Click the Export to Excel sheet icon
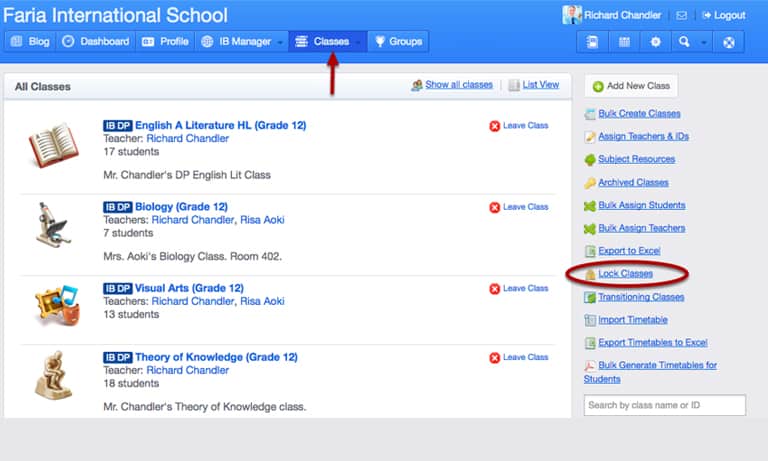 point(590,251)
